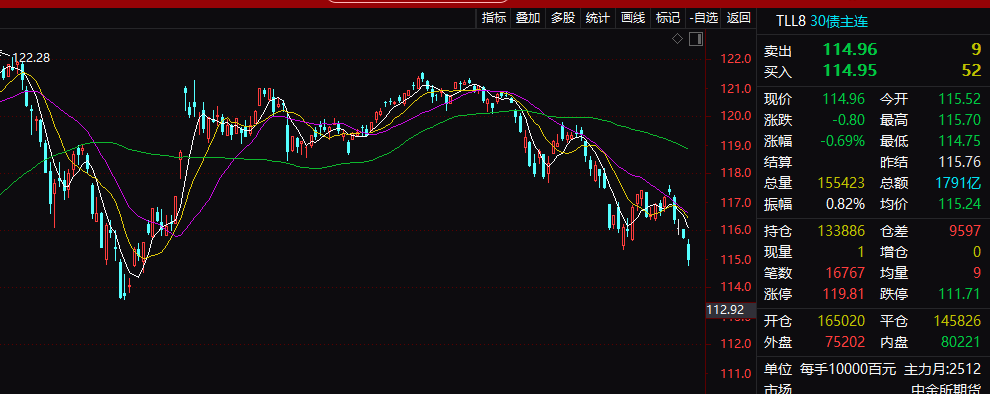Select the TLL8 contract code
990x394 pixels.
coord(791,21)
